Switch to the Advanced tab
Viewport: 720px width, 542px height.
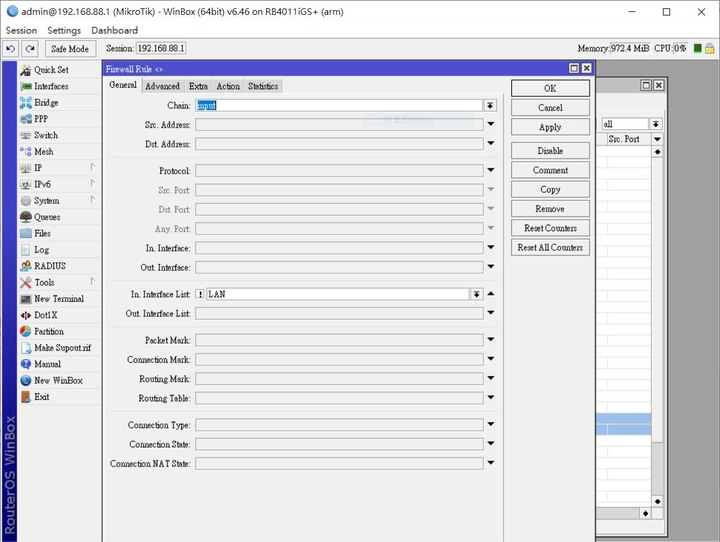[x=162, y=86]
